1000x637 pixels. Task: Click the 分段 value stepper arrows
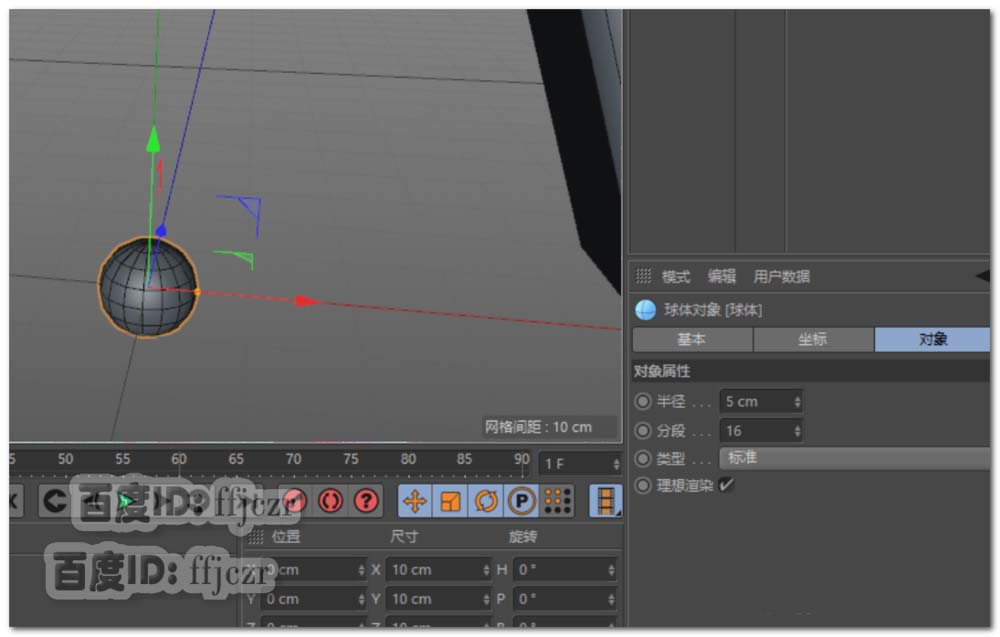click(797, 431)
